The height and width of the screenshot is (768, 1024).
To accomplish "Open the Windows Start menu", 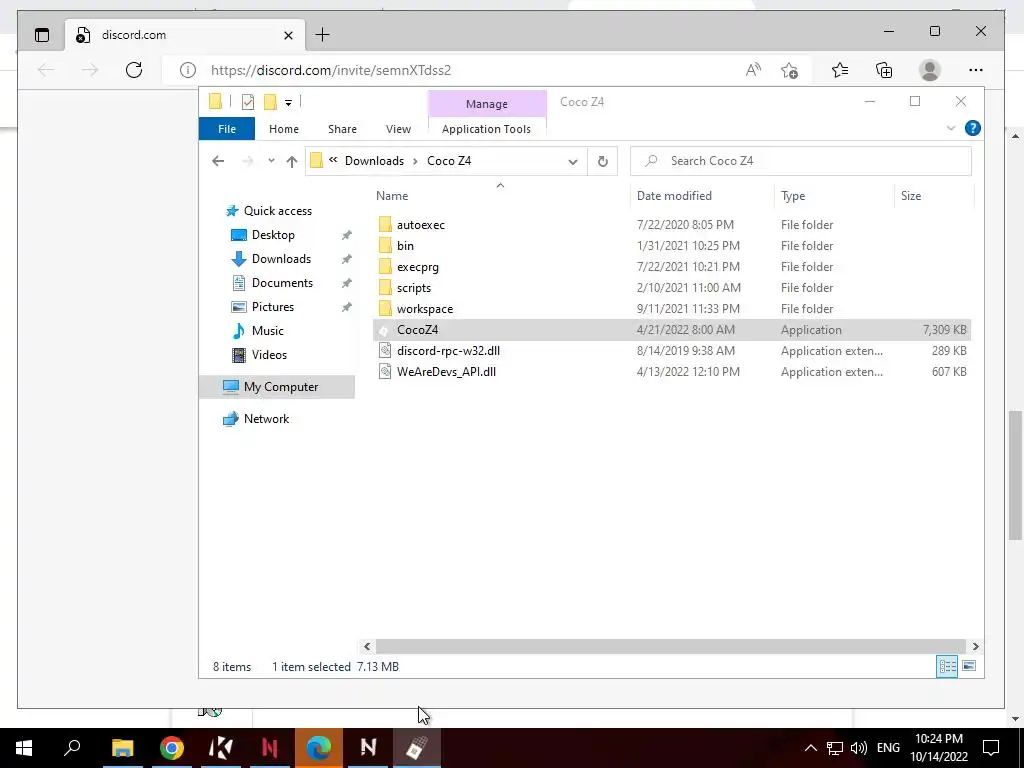I will pos(24,748).
